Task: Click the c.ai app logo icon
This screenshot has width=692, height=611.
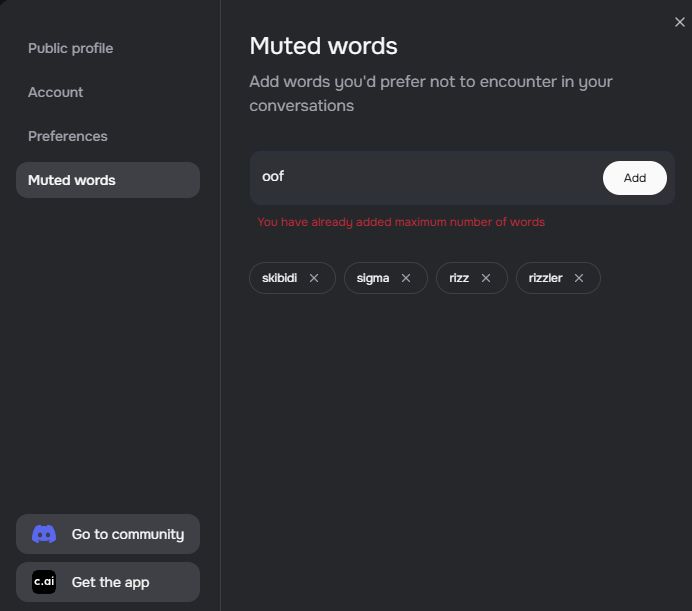Action: click(44, 582)
